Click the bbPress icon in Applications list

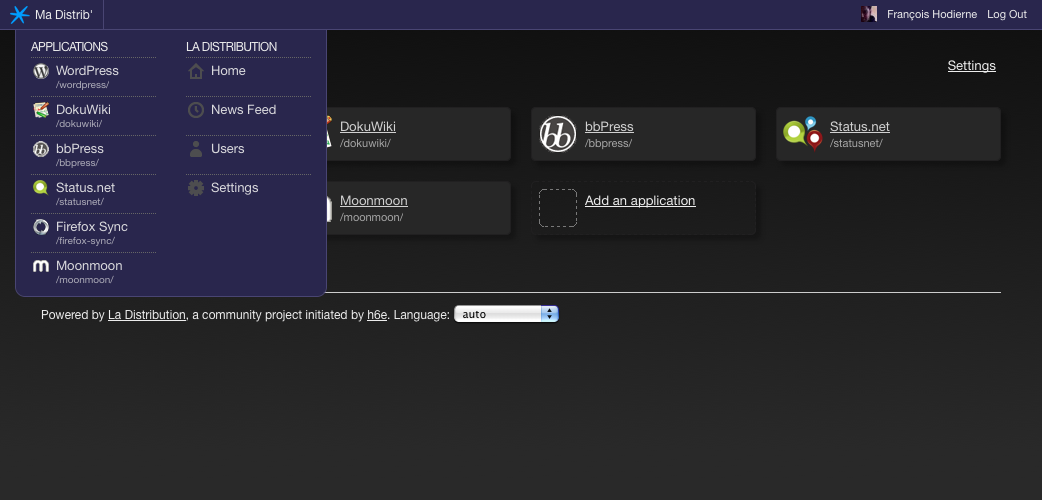point(41,149)
